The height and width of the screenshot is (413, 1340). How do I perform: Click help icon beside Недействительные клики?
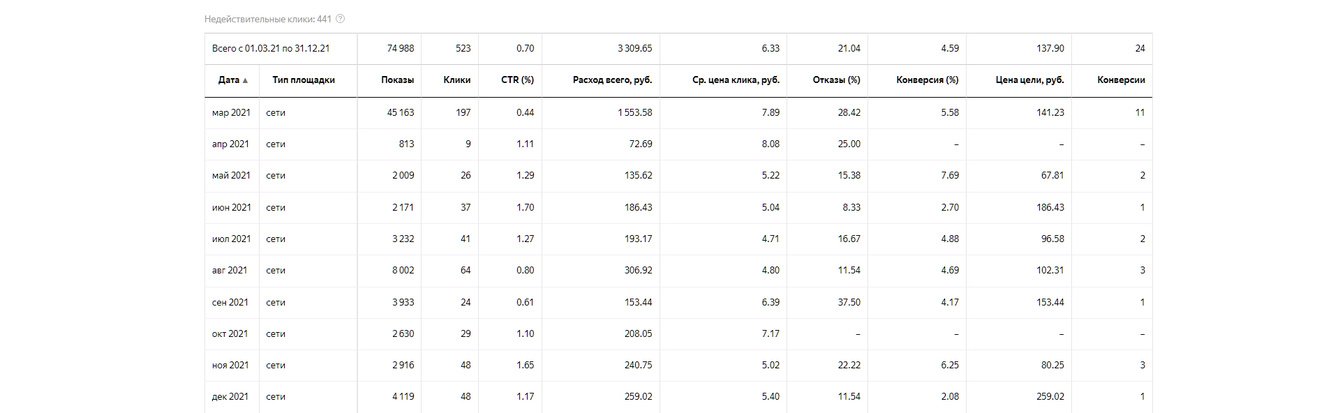pyautogui.click(x=340, y=19)
